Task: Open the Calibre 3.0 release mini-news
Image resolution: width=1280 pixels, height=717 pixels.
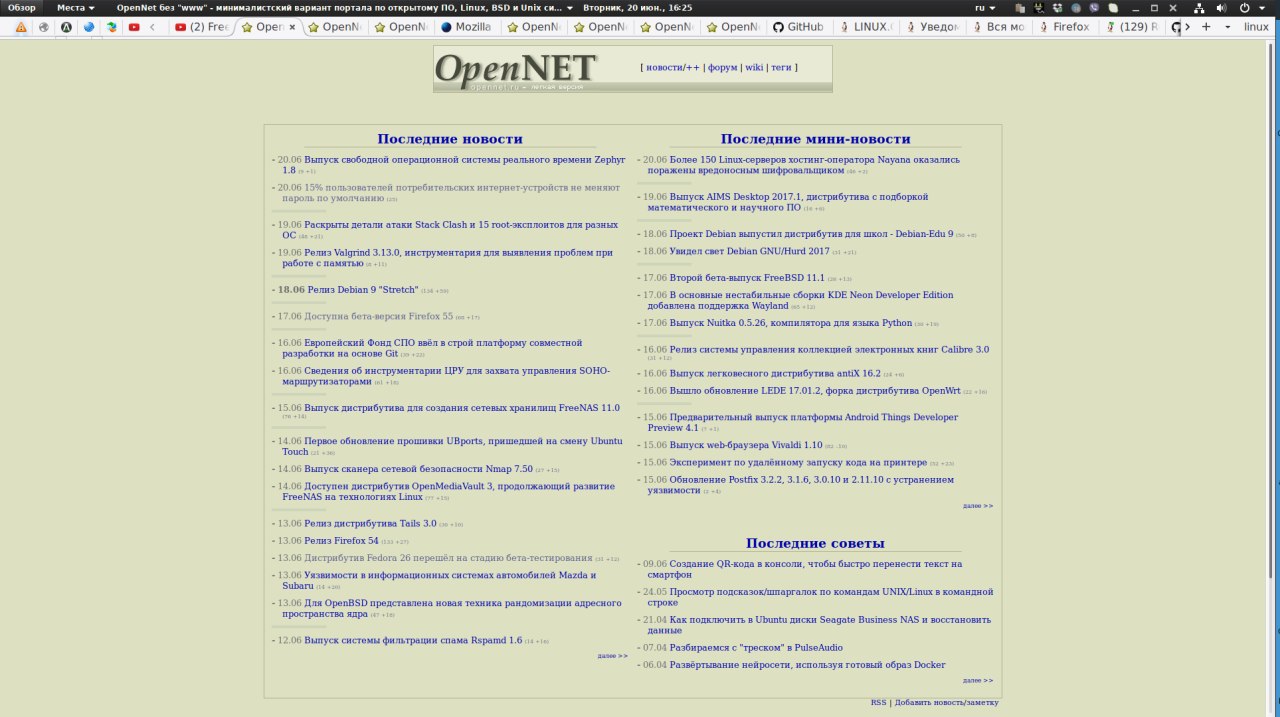Action: click(x=829, y=350)
